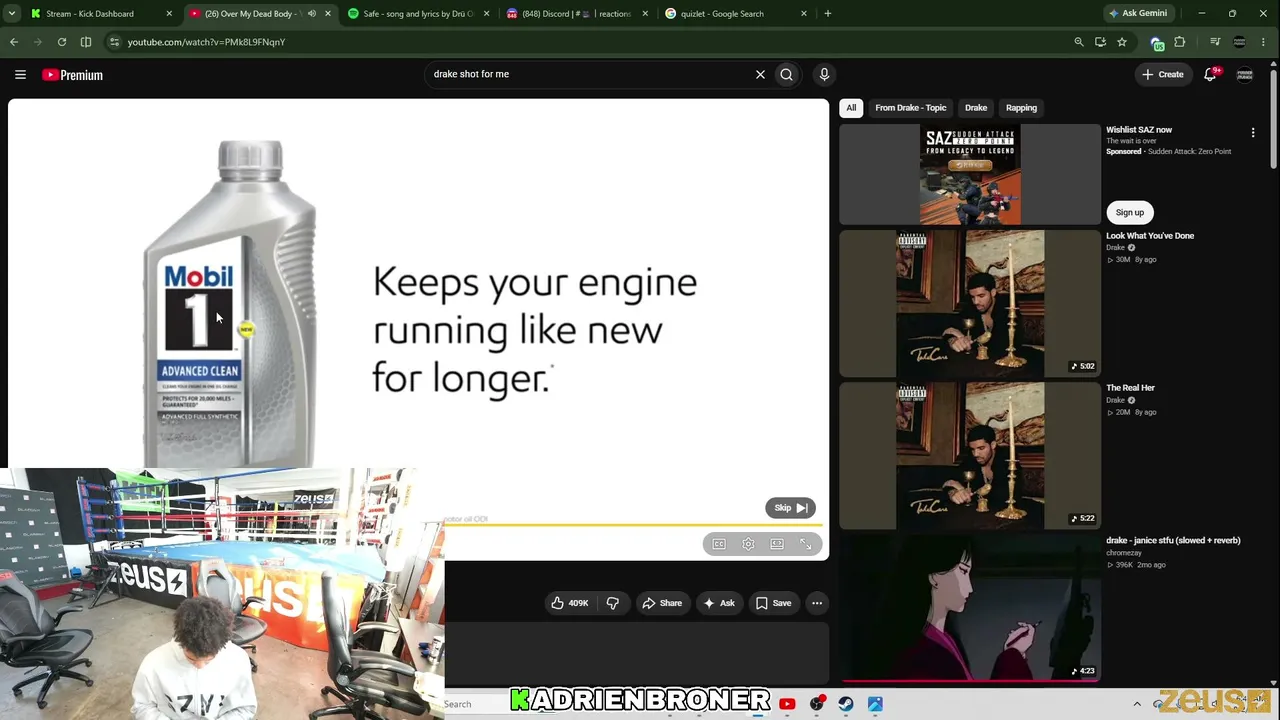
Task: Open Look What You've Done thumbnail
Action: click(970, 304)
